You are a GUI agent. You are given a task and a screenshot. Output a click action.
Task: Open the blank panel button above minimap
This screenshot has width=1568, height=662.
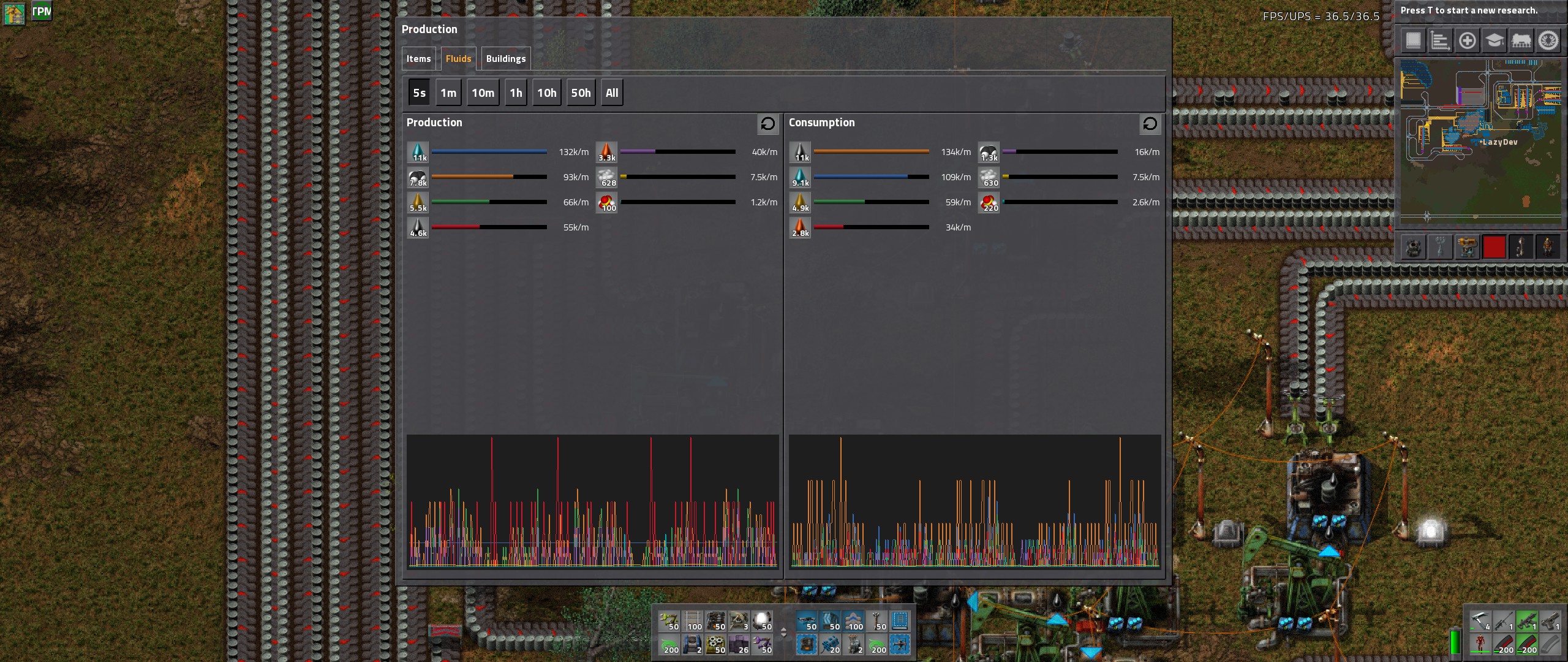1413,41
